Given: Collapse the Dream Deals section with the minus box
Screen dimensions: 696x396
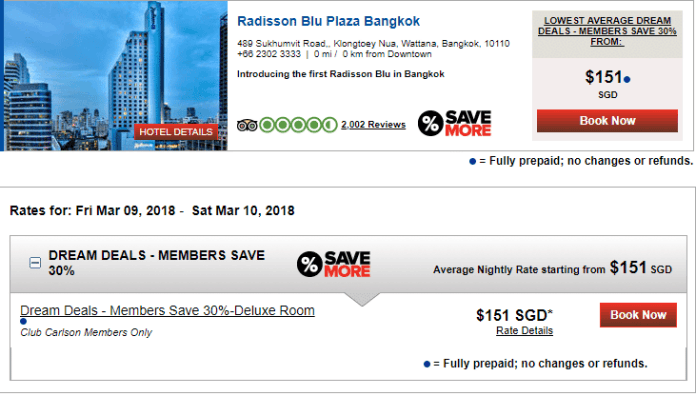Looking at the screenshot, I should [x=35, y=263].
